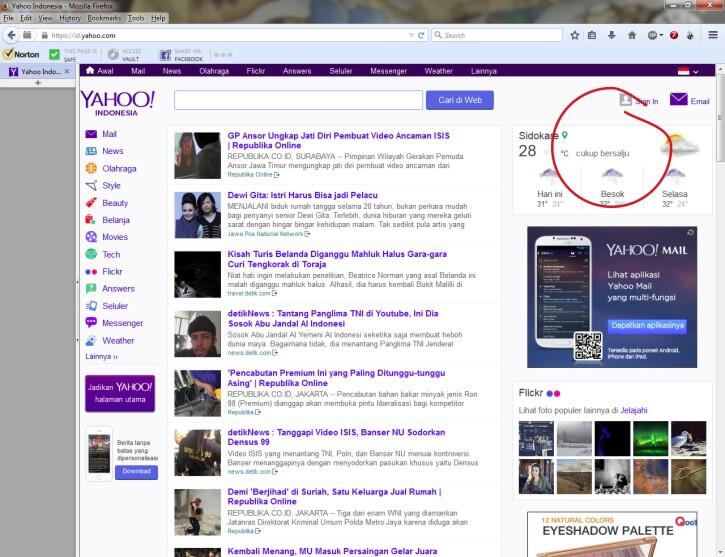725x557 pixels.
Task: Click the Firefox Search box
Action: point(497,35)
